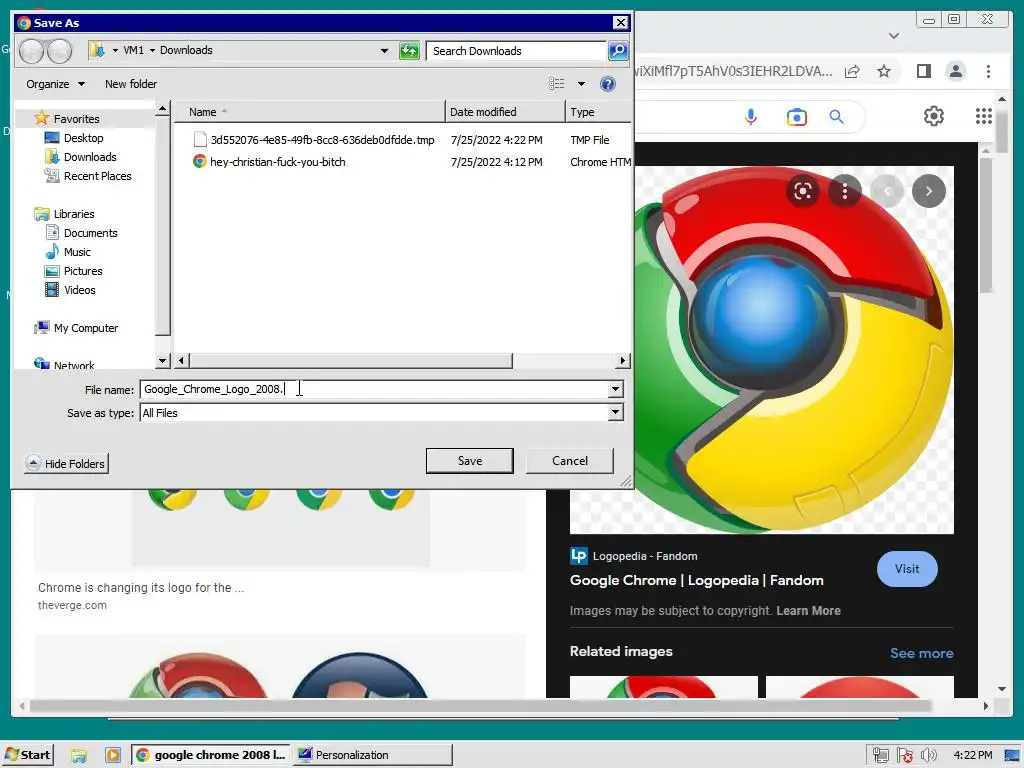Screen dimensions: 1024x768
Task: Create a New folder
Action: click(131, 84)
